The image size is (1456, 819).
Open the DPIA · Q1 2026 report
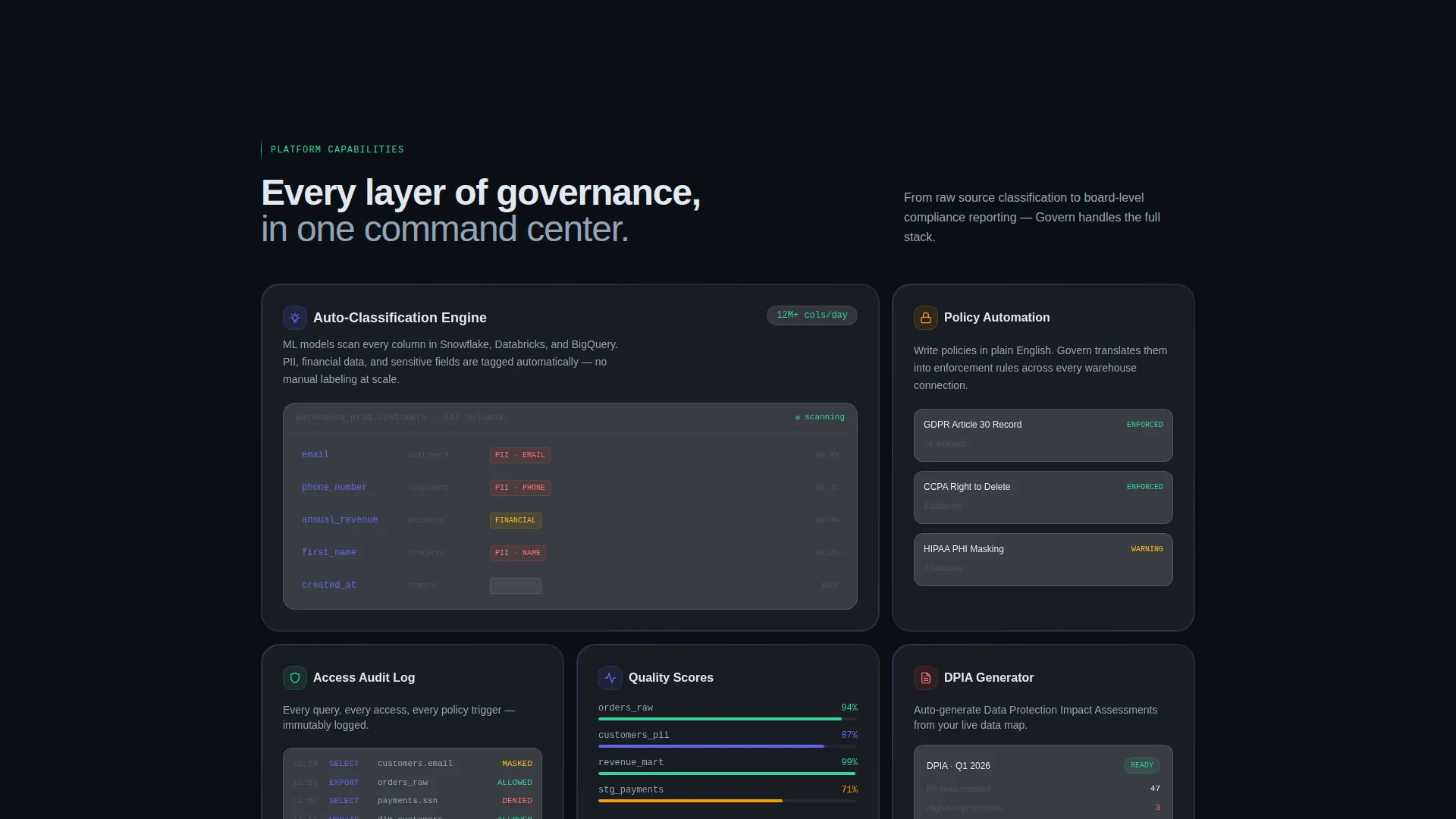[x=959, y=766]
